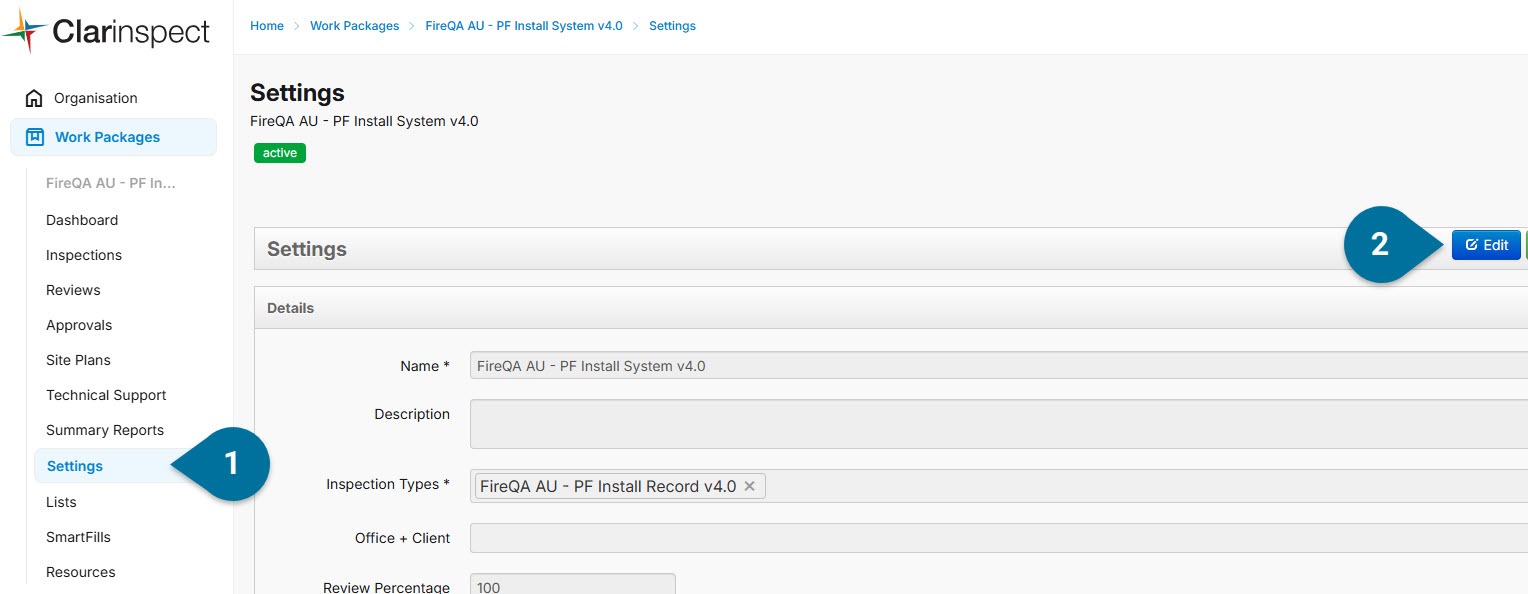Click the Organisation home icon

(34, 98)
